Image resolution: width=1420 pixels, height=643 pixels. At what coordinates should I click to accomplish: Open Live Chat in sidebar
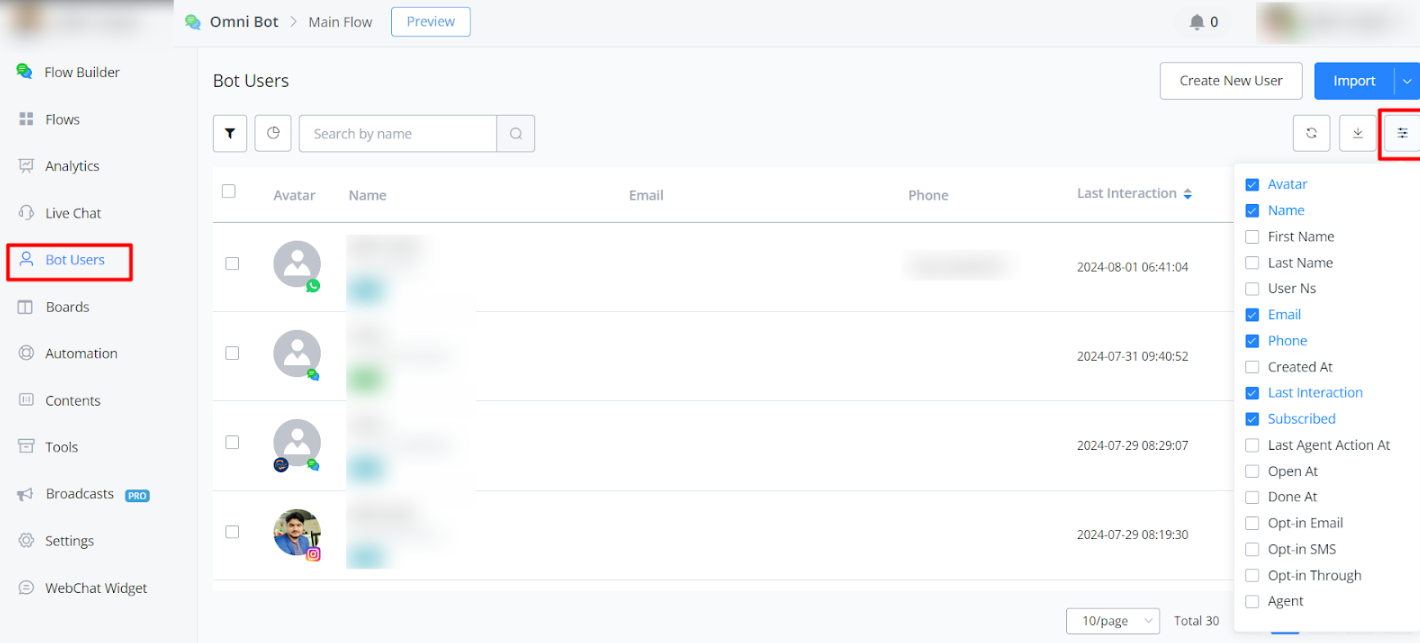click(73, 213)
